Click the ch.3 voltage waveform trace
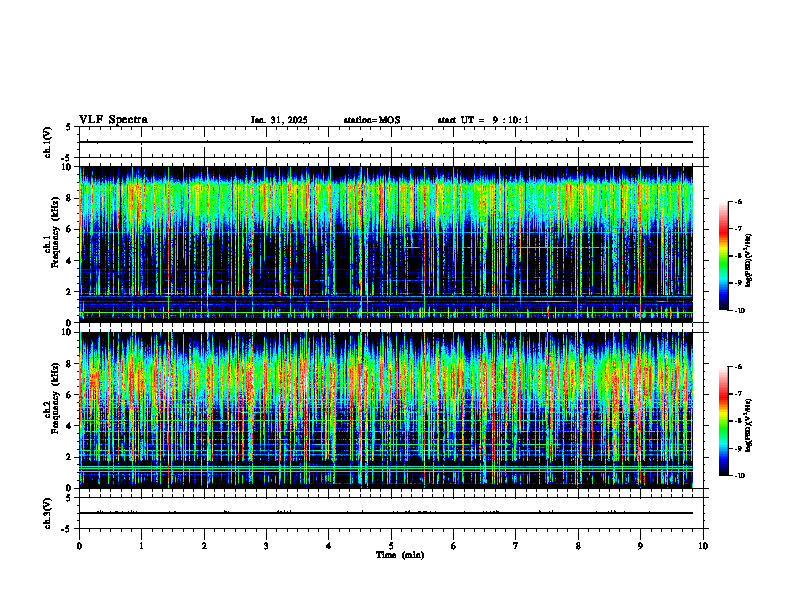 pyautogui.click(x=386, y=513)
